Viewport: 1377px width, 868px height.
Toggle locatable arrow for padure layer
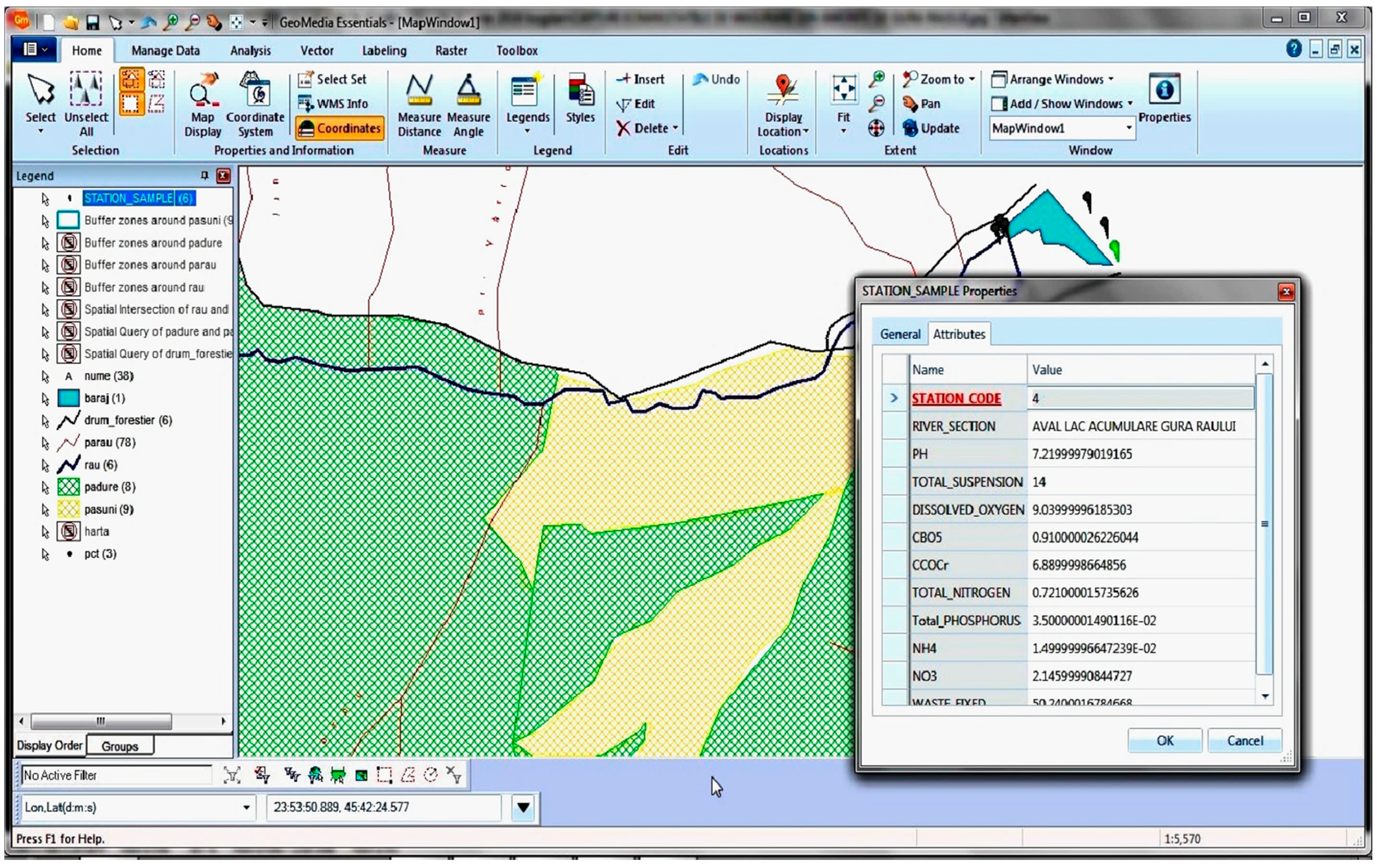(x=45, y=487)
